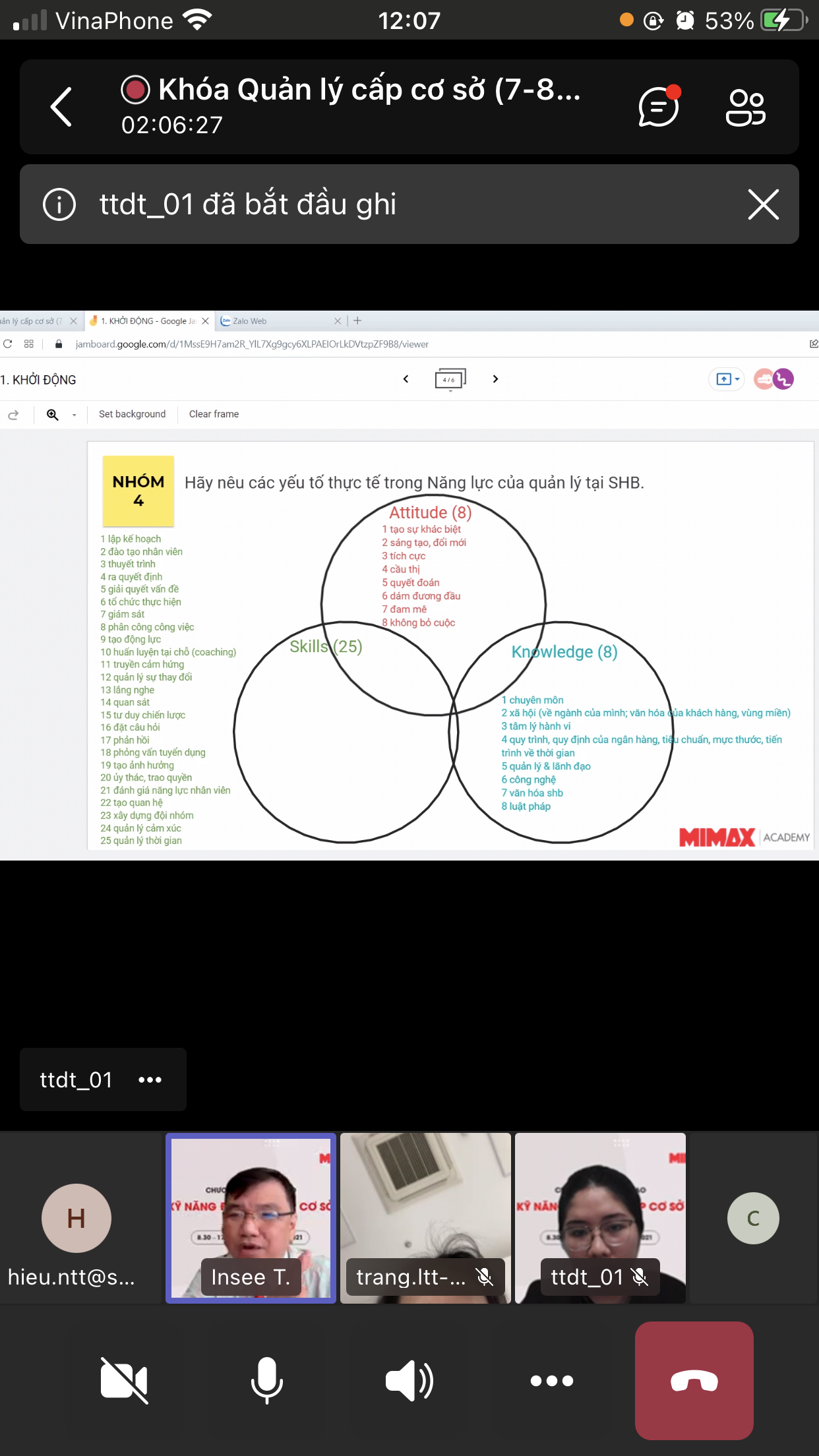Click the jamboard.google.com address bar
819x1456 pixels.
click(x=252, y=344)
